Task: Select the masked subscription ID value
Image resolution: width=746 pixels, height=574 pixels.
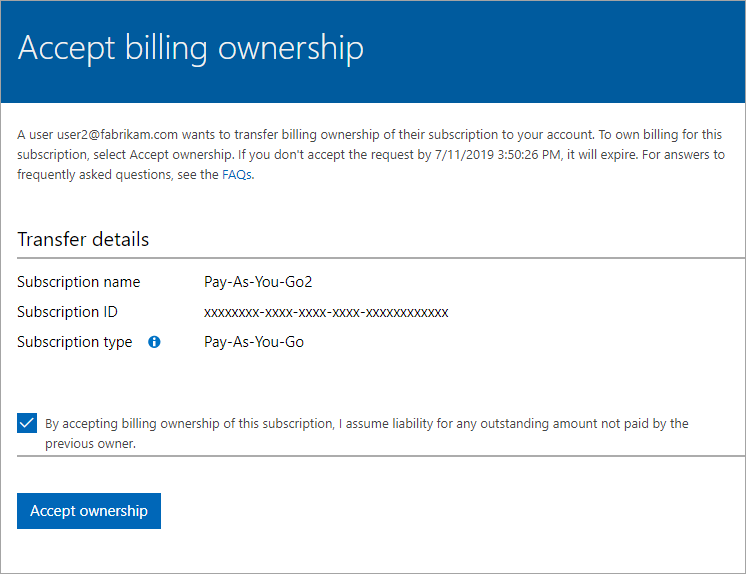Action: (x=326, y=312)
